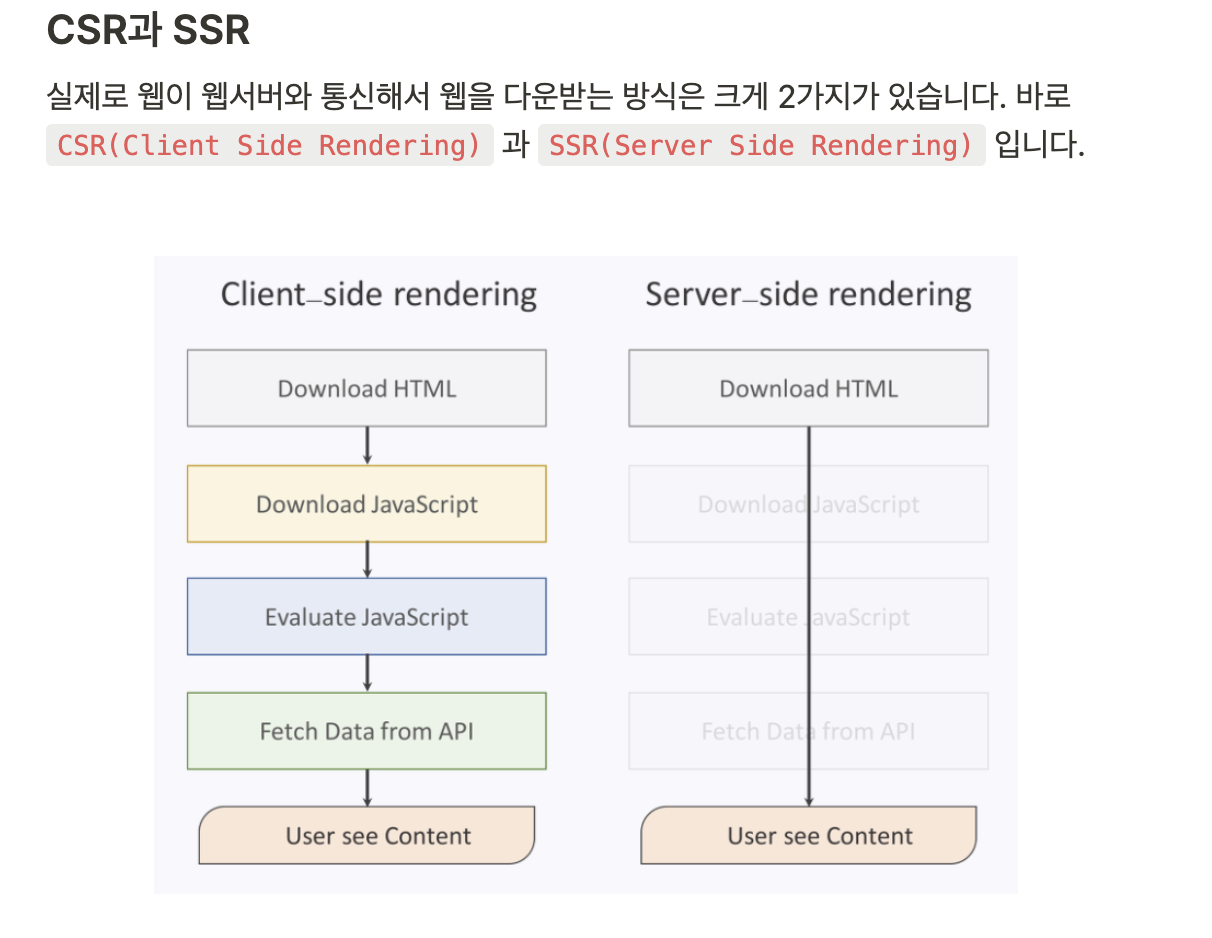Click the yellow Download JavaScript box
The width and height of the screenshot is (1212, 938).
click(367, 504)
